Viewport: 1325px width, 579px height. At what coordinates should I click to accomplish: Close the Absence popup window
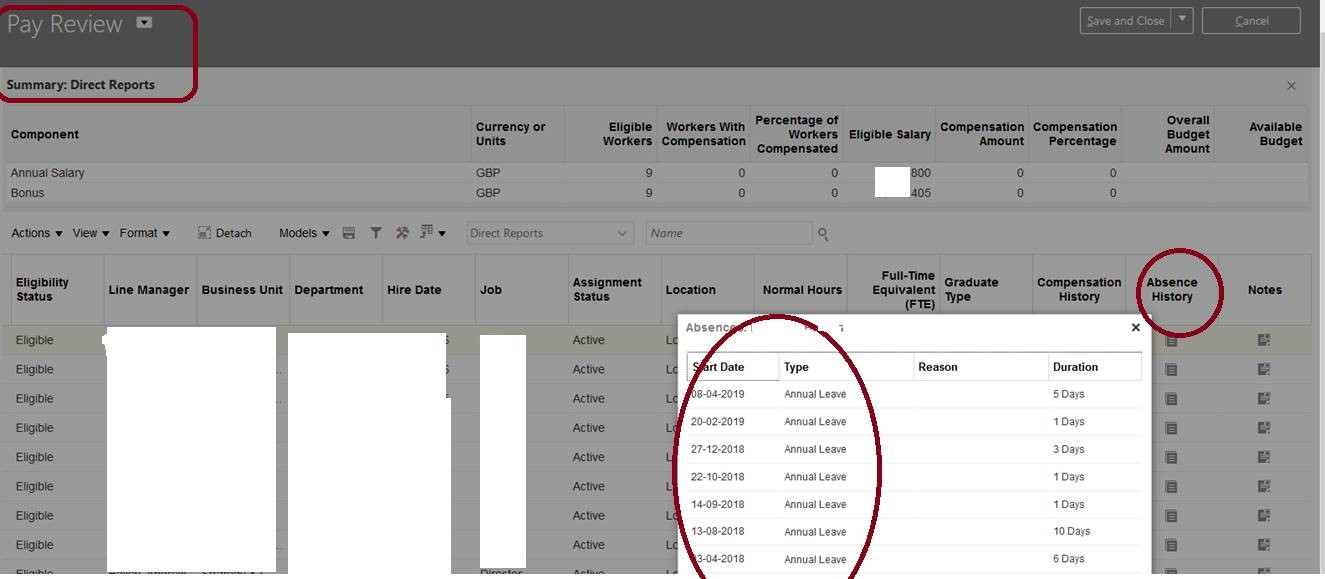(x=1135, y=327)
